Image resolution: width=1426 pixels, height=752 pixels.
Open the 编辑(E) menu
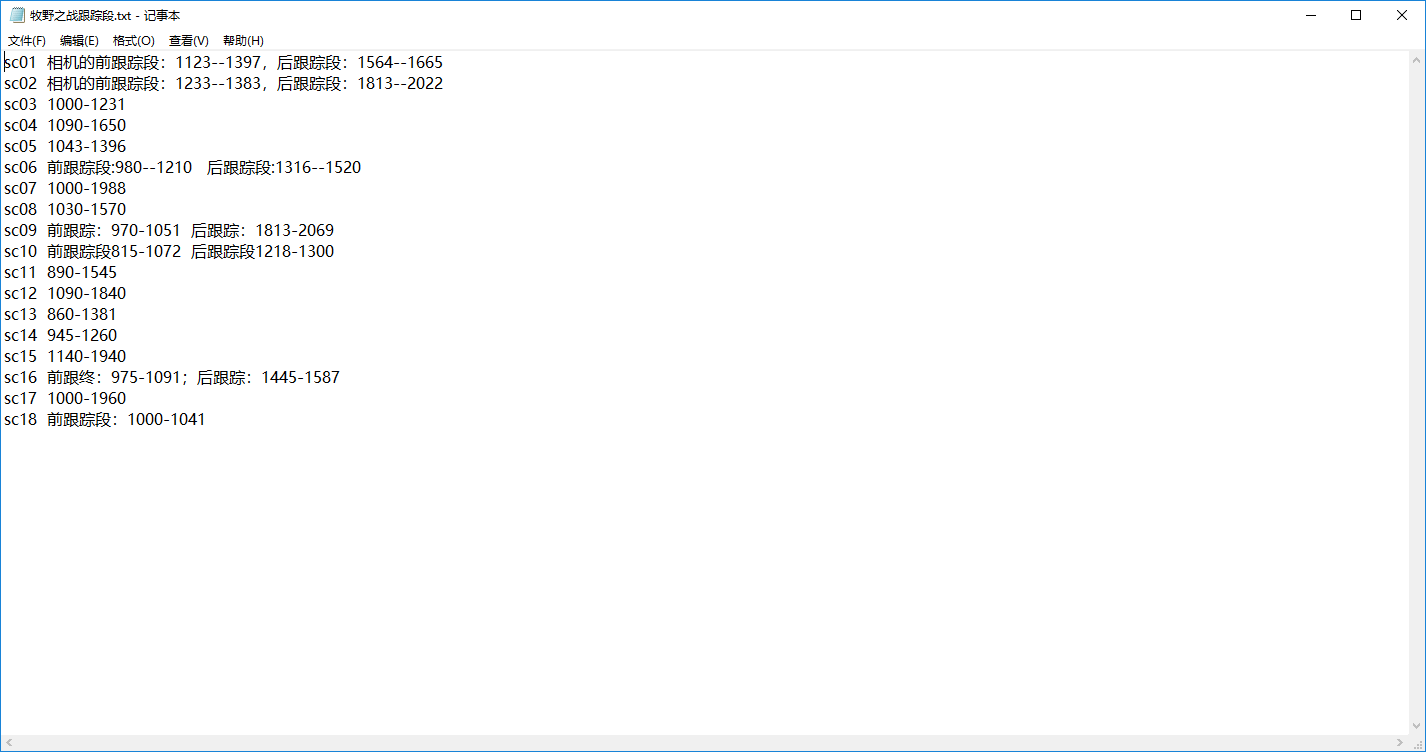pos(79,41)
